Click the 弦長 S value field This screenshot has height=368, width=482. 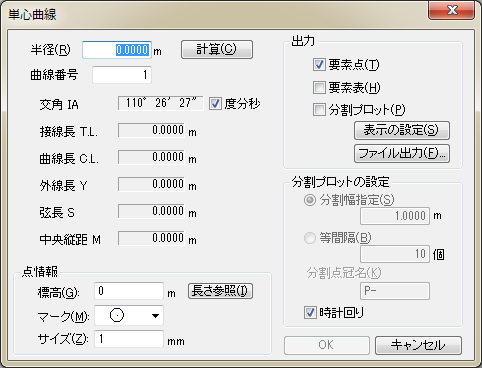(151, 211)
